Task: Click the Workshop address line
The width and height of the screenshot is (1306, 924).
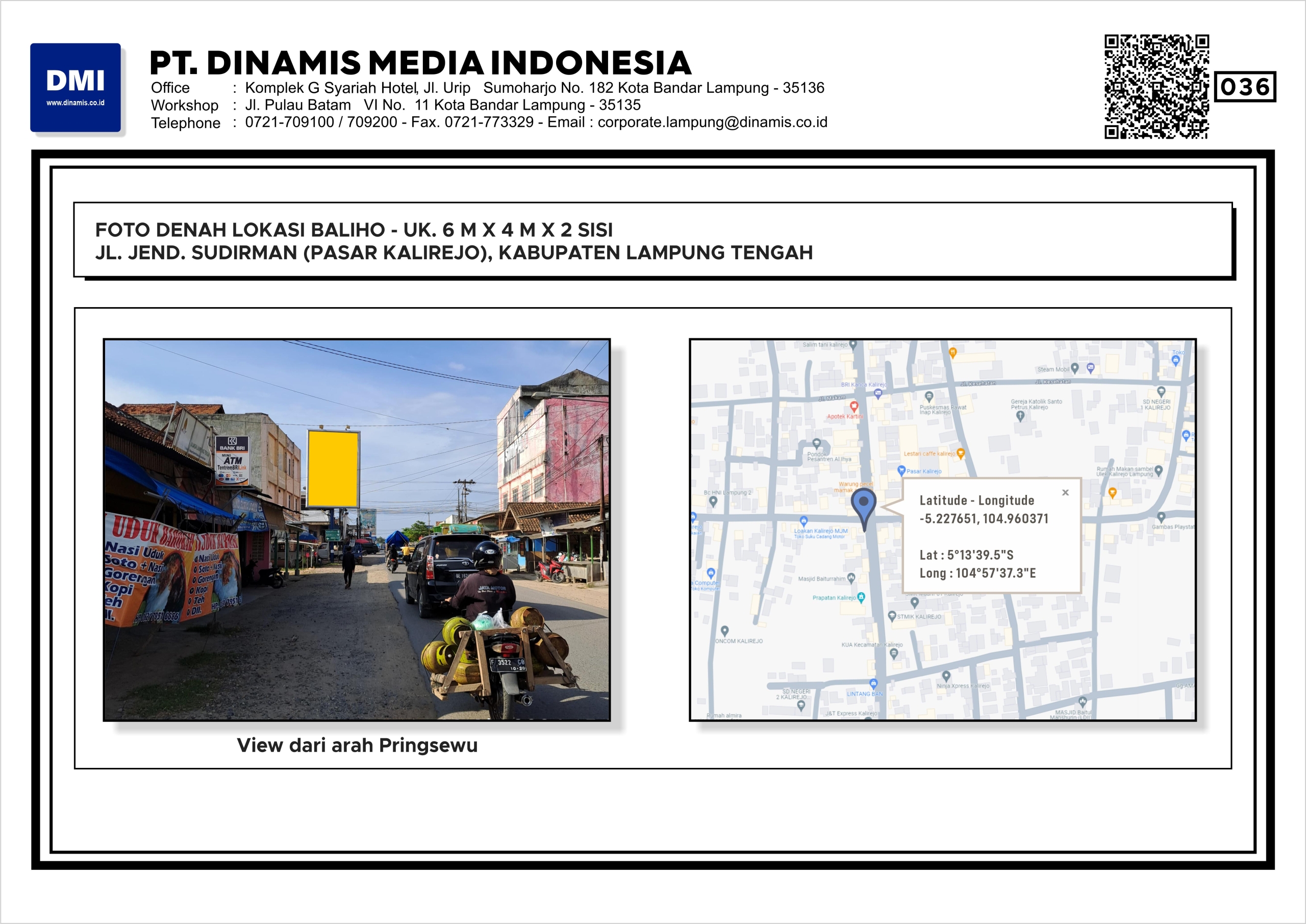Action: [x=395, y=105]
